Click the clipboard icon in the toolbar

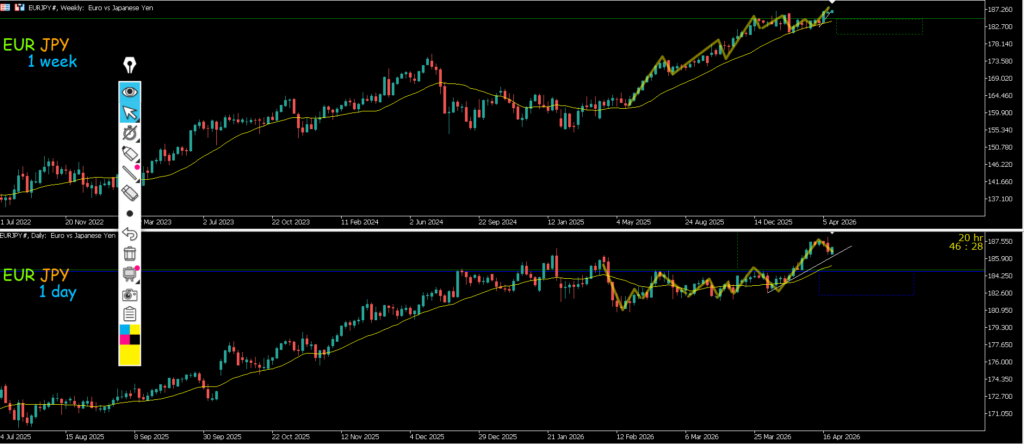tap(130, 314)
